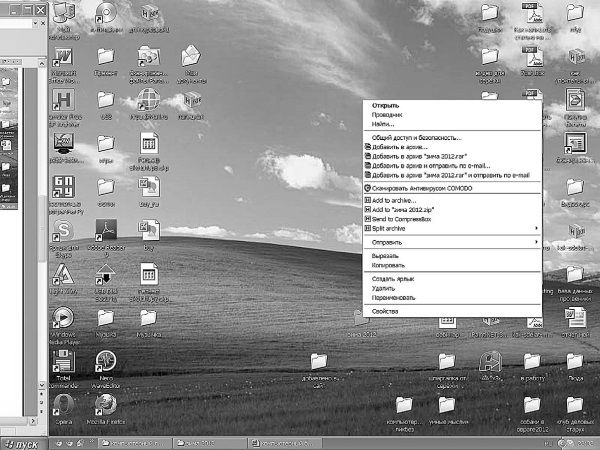The width and height of the screenshot is (600, 450).
Task: Open the Opera browser desktop shortcut
Action: click(x=64, y=405)
